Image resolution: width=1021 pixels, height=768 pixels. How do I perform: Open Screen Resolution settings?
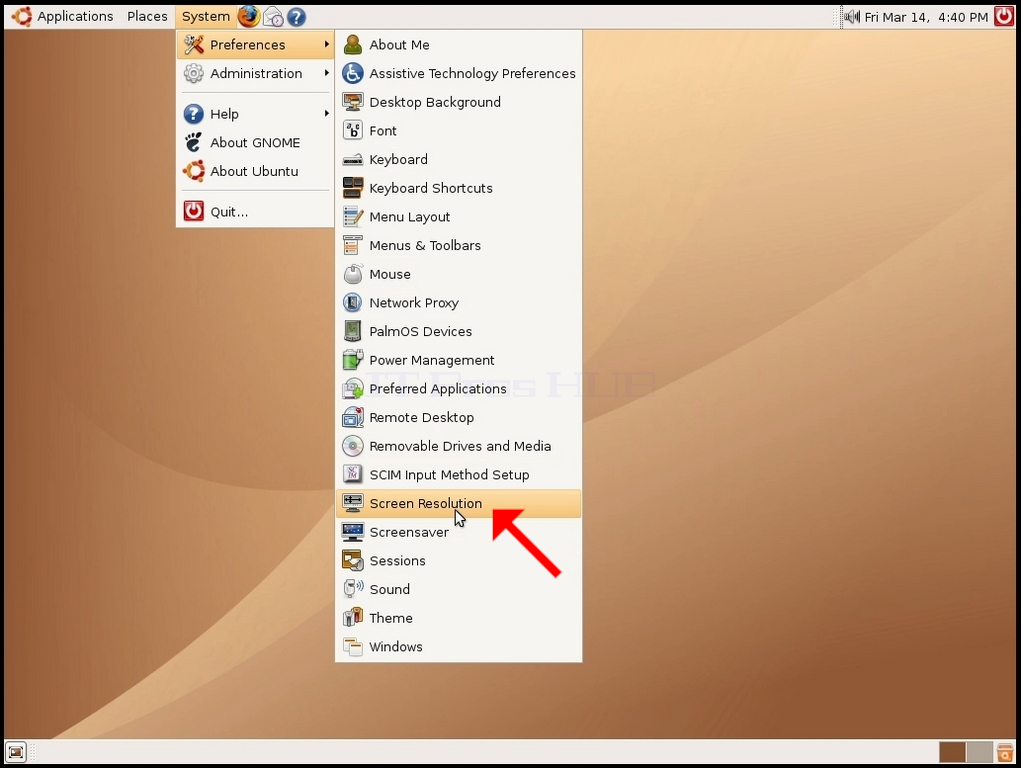[x=458, y=504]
